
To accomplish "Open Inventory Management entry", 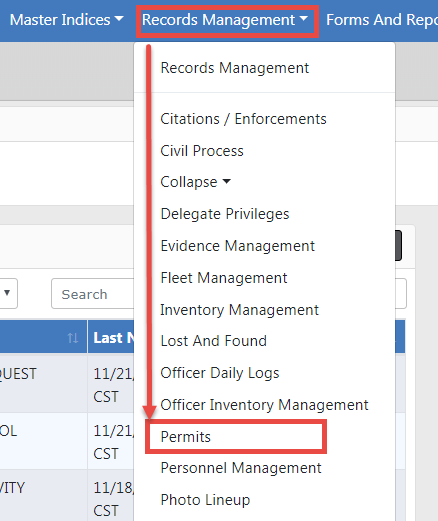I will (239, 310).
